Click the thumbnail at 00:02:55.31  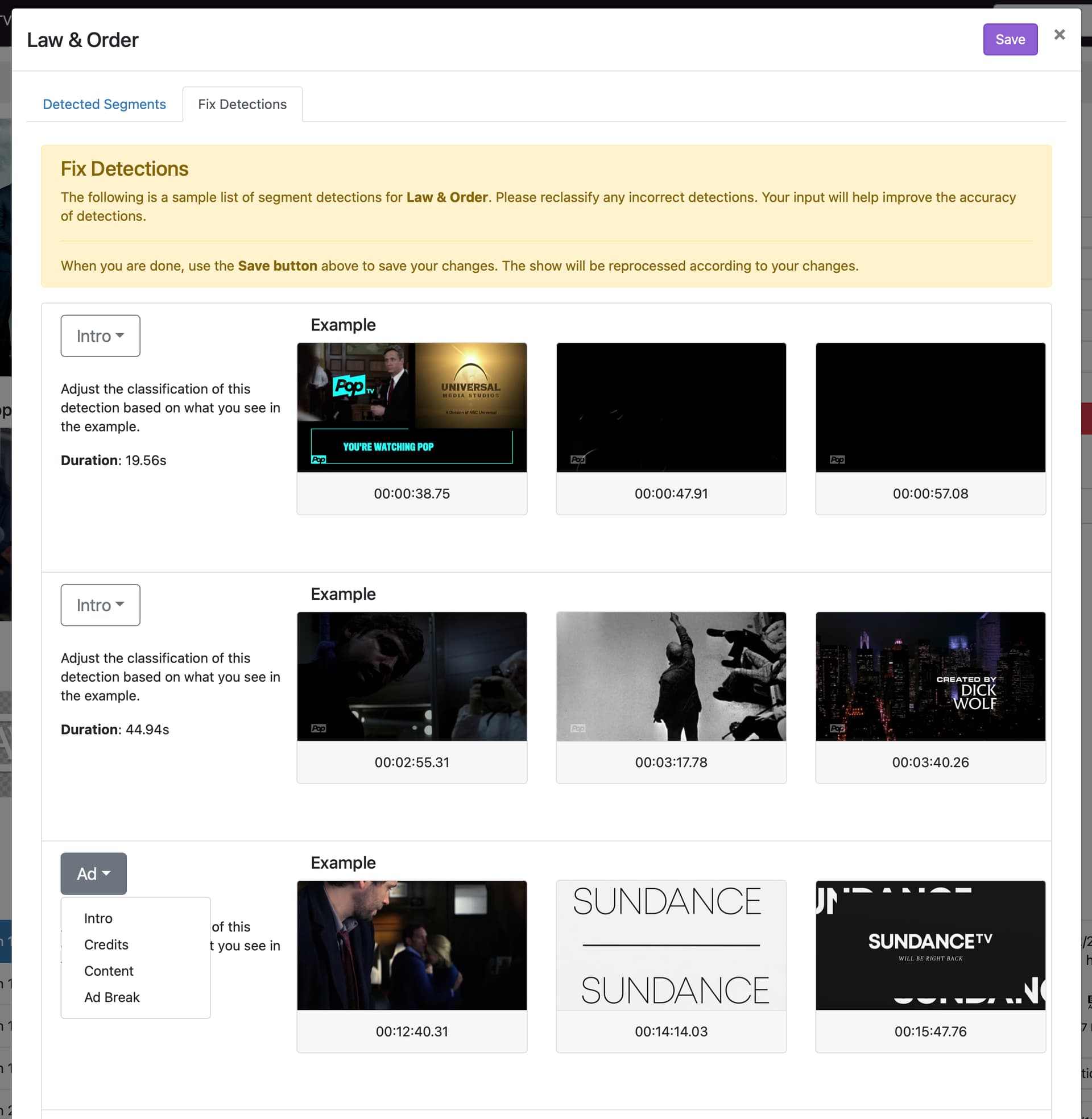click(x=412, y=677)
